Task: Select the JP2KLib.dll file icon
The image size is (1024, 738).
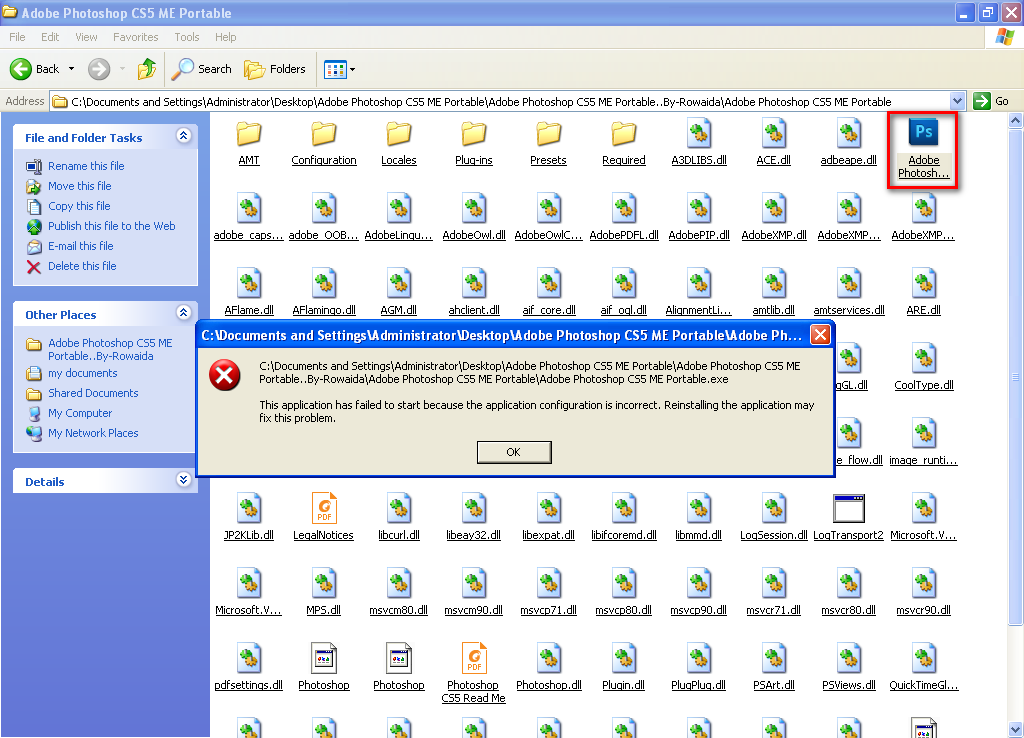Action: pyautogui.click(x=249, y=509)
